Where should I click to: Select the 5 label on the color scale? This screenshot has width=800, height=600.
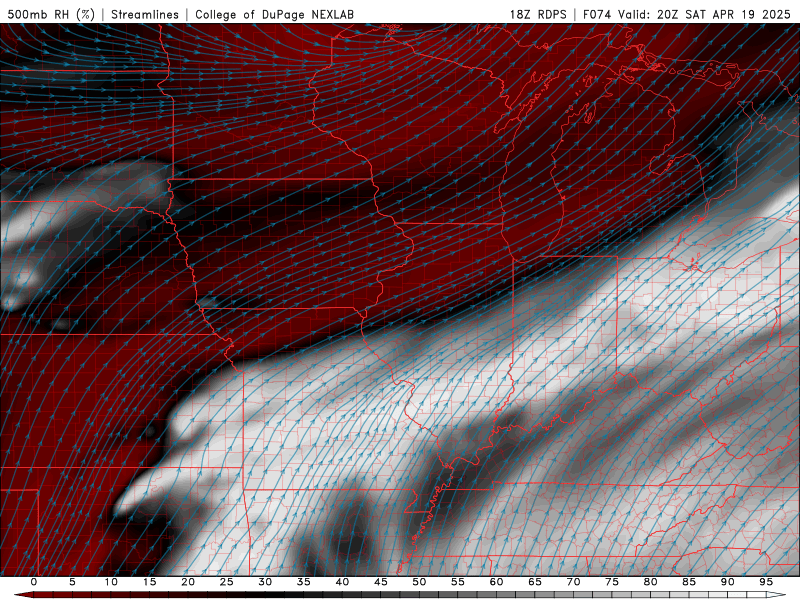tap(72, 582)
